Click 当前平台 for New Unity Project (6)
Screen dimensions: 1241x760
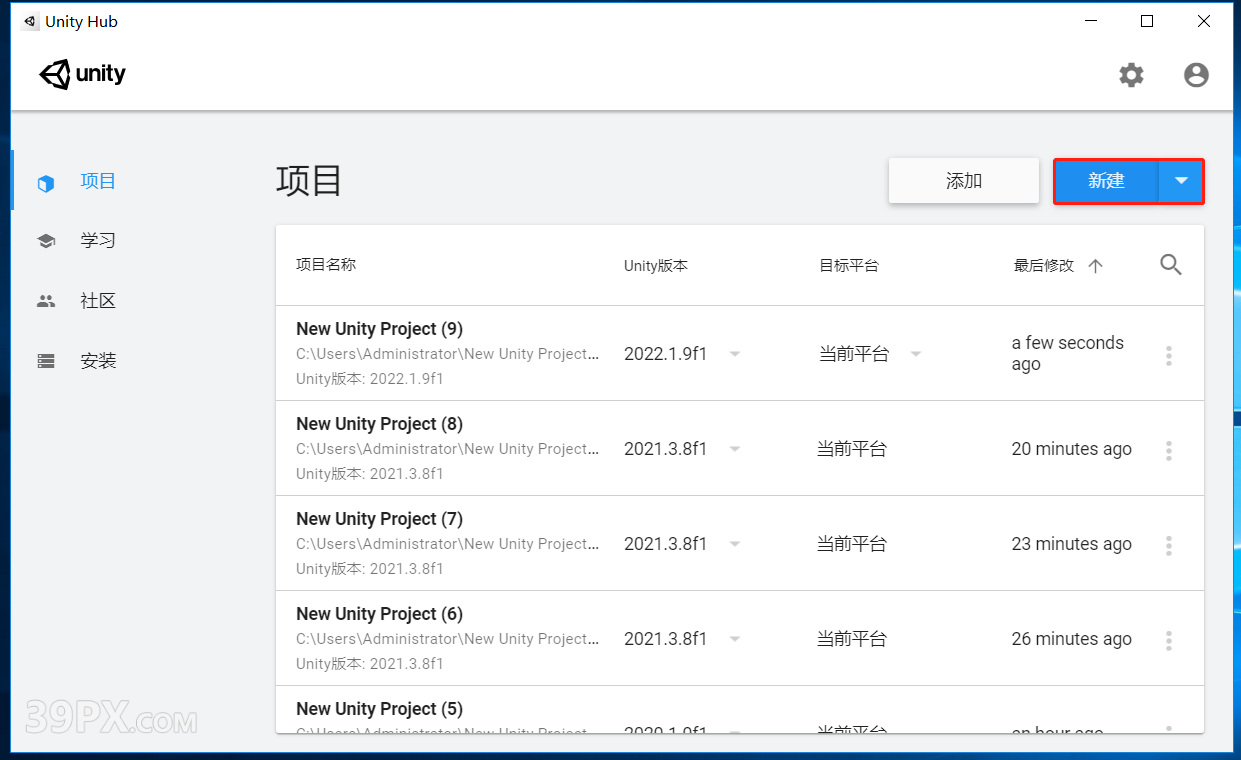852,639
